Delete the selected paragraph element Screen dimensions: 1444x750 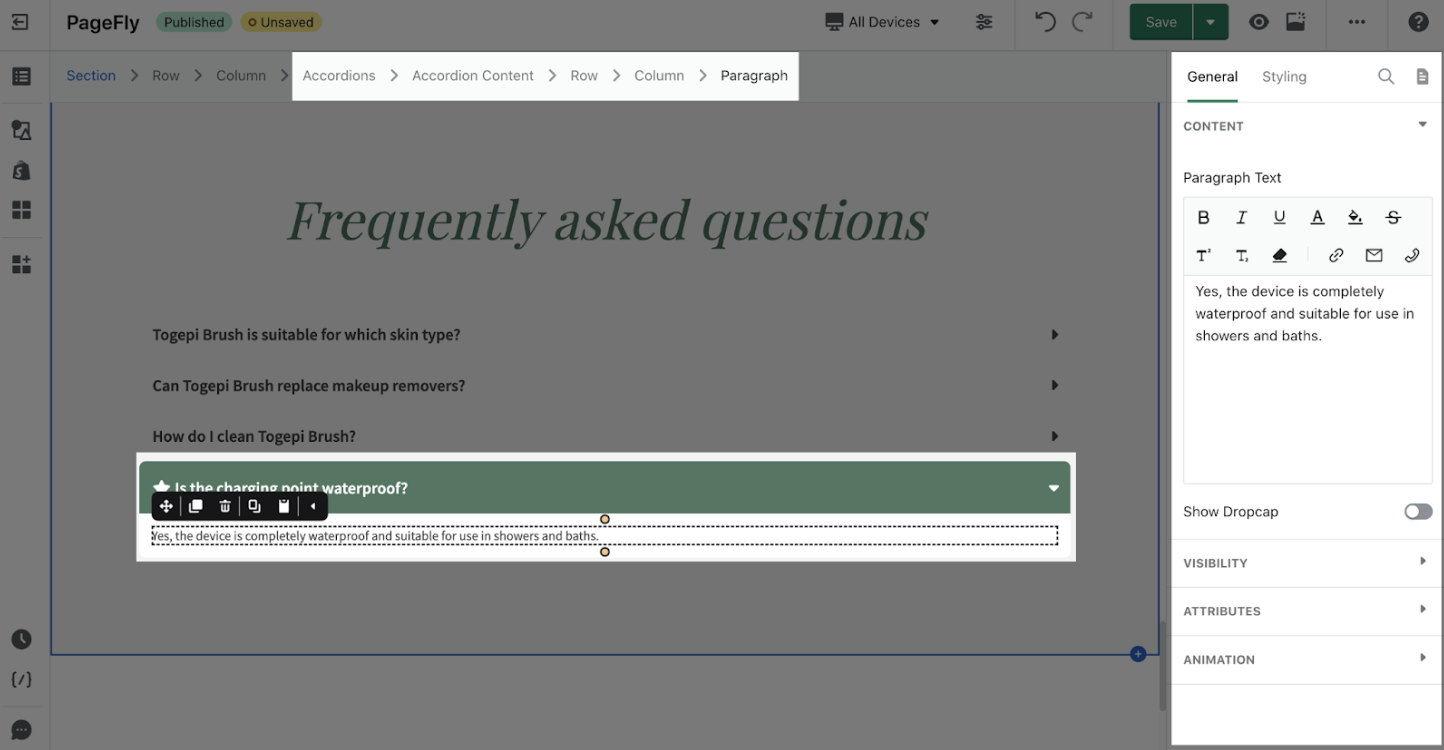coord(225,506)
